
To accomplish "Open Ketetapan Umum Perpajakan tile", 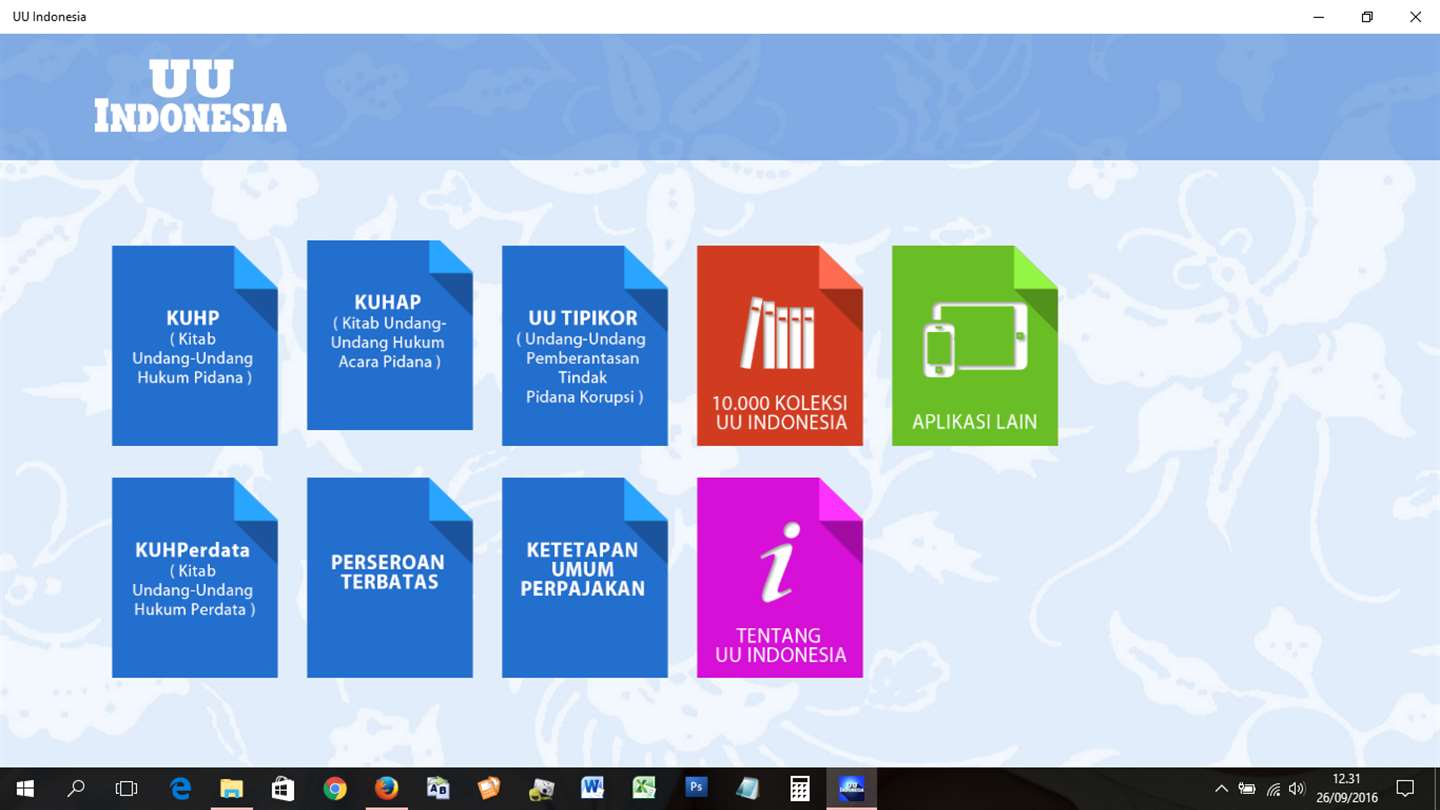I will point(585,578).
